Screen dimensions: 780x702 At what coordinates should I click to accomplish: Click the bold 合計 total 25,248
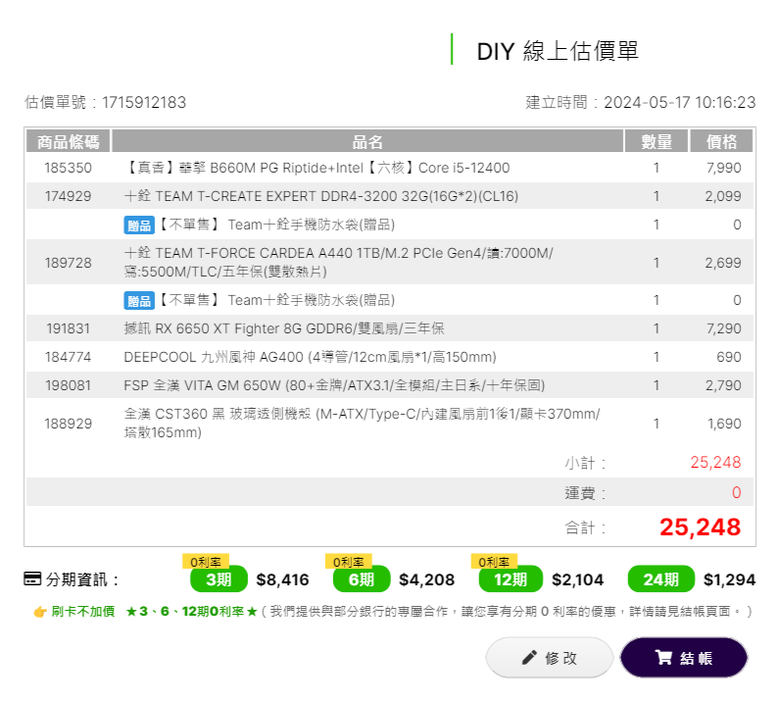click(700, 527)
